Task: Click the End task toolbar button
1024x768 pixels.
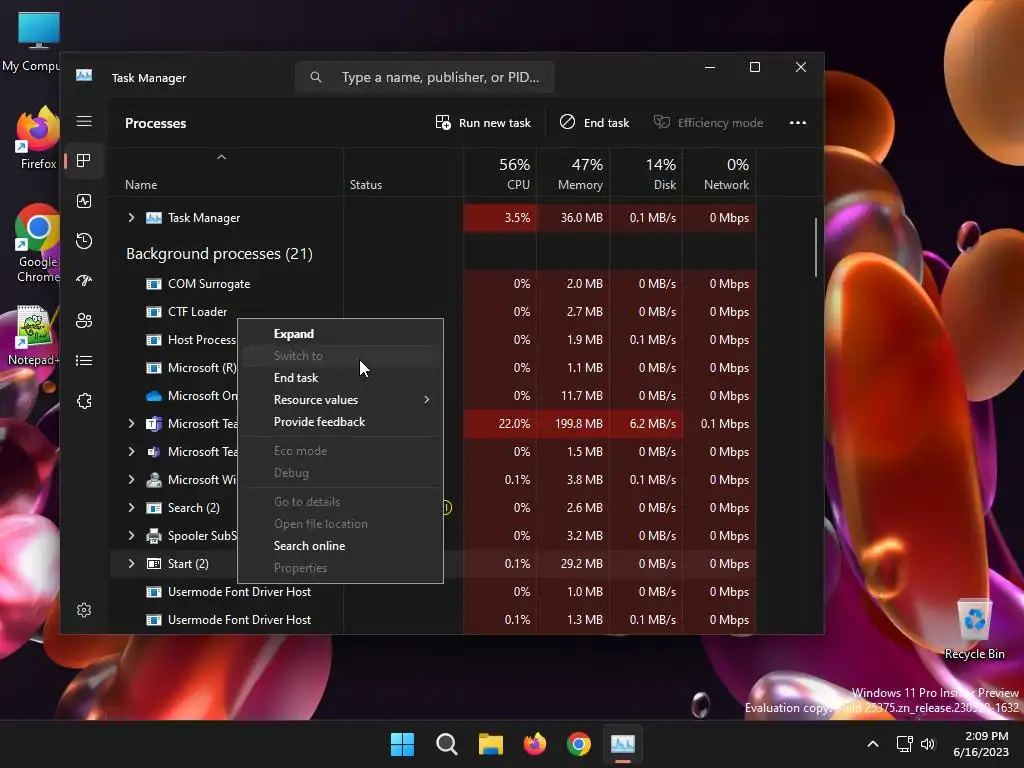Action: pos(594,123)
